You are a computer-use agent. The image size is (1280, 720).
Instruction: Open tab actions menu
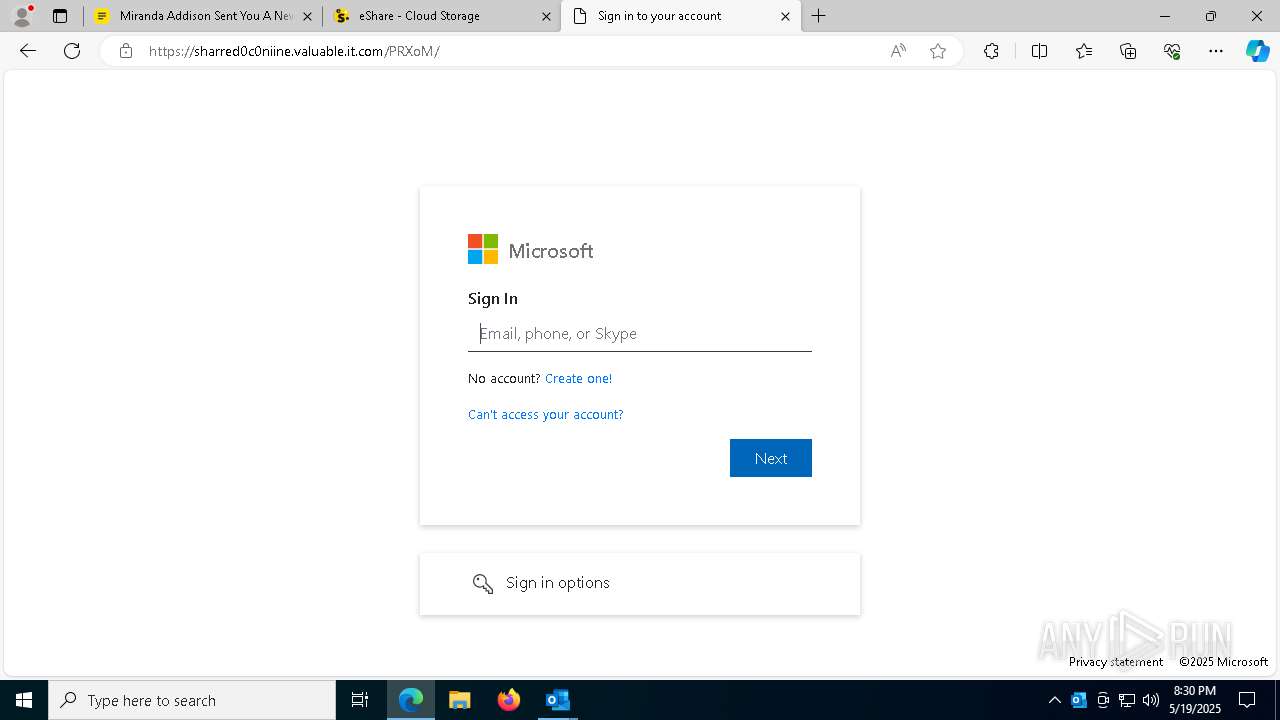pyautogui.click(x=60, y=16)
